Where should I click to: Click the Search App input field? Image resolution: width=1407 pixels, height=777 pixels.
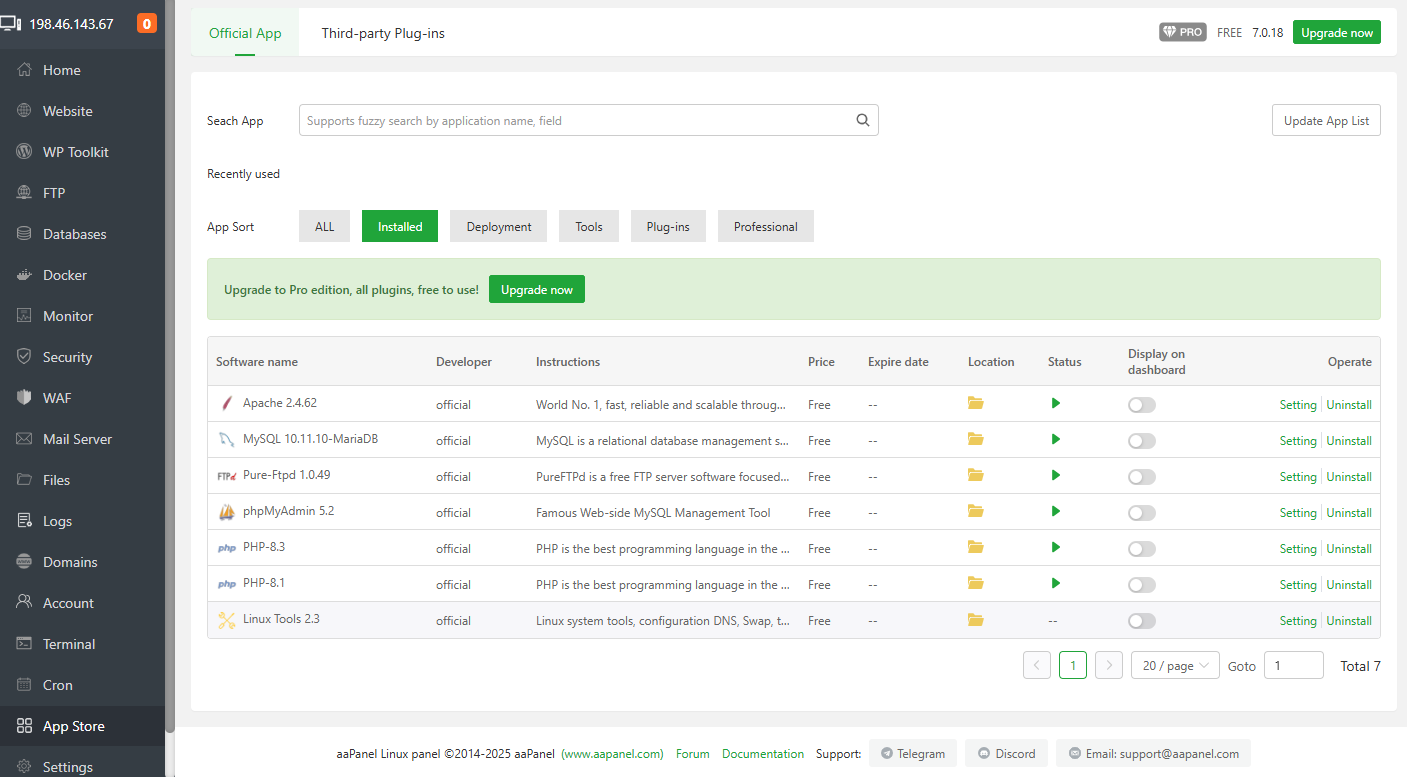pos(575,121)
